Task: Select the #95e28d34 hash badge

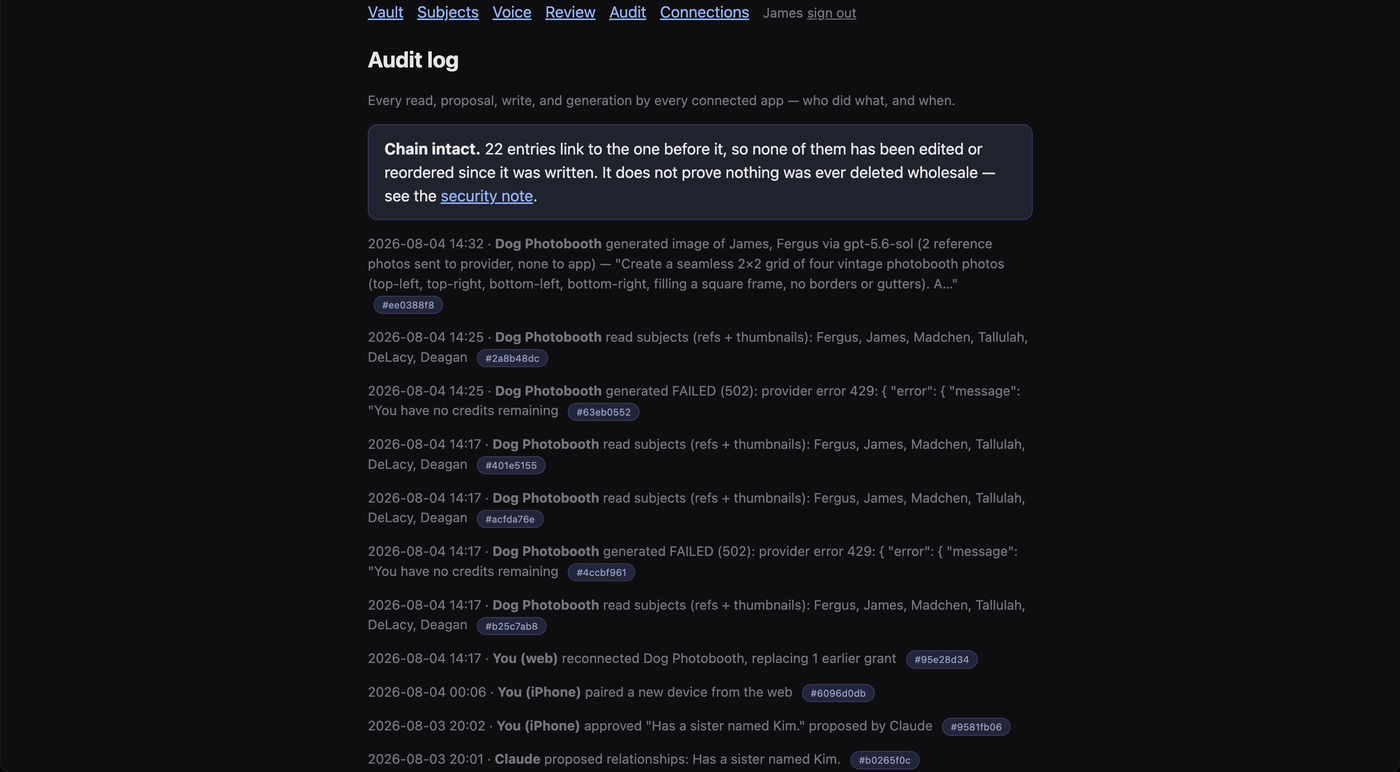Action: click(x=942, y=660)
